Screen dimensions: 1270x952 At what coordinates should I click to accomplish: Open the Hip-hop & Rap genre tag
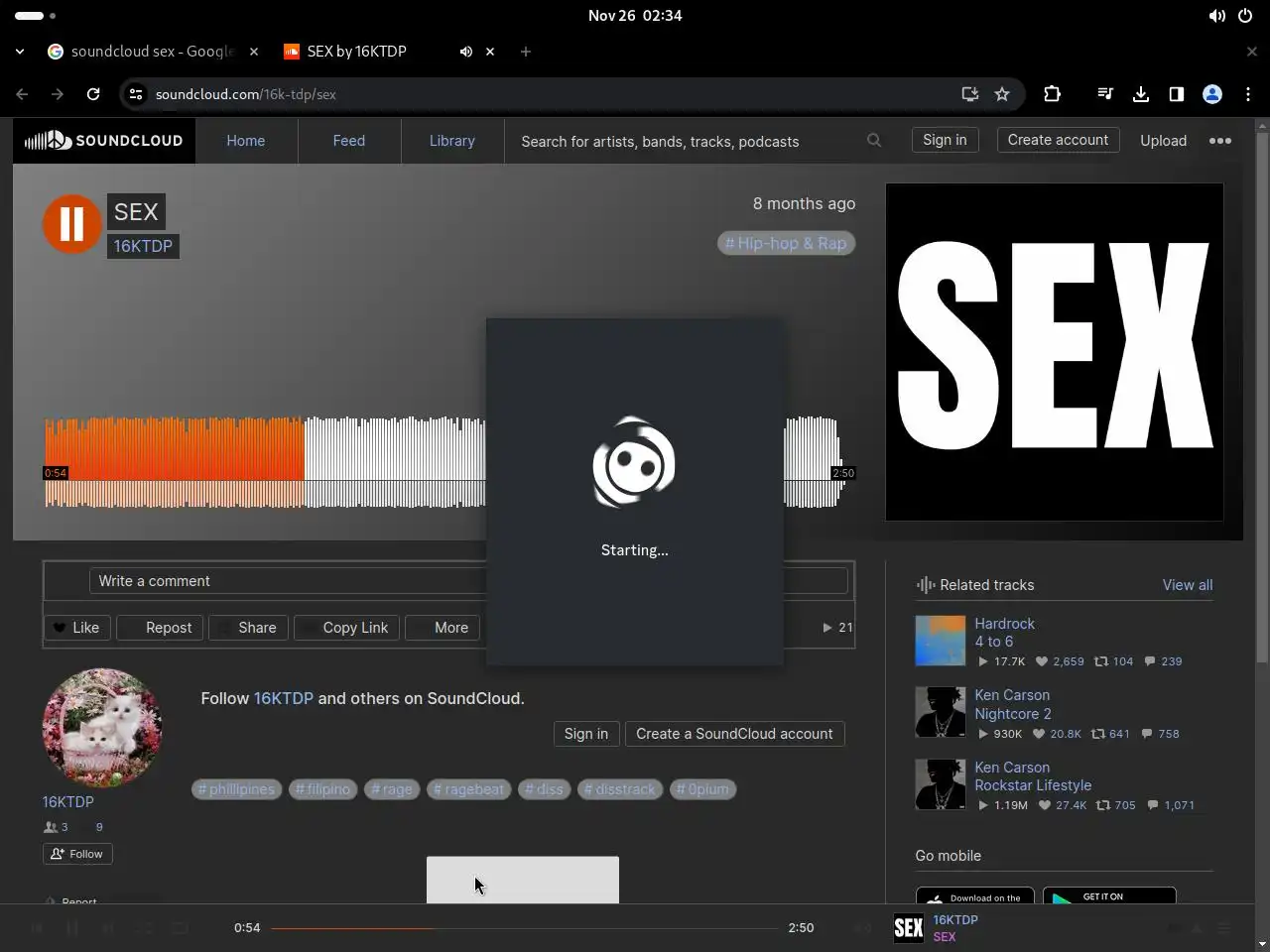click(786, 243)
